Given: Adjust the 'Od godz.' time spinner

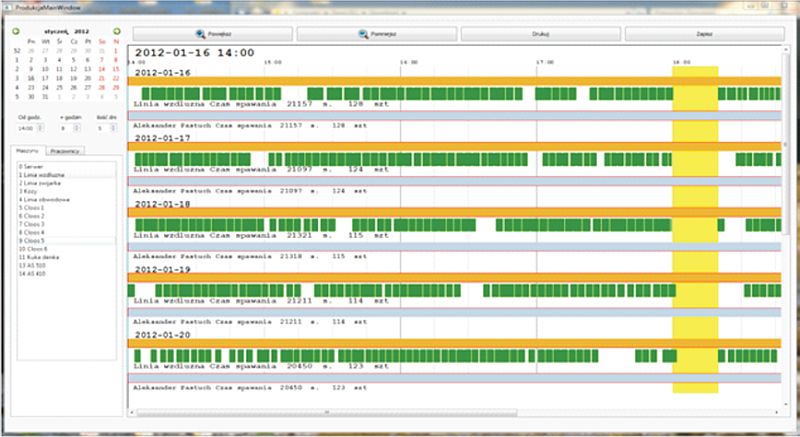Looking at the screenshot, I should [x=40, y=128].
